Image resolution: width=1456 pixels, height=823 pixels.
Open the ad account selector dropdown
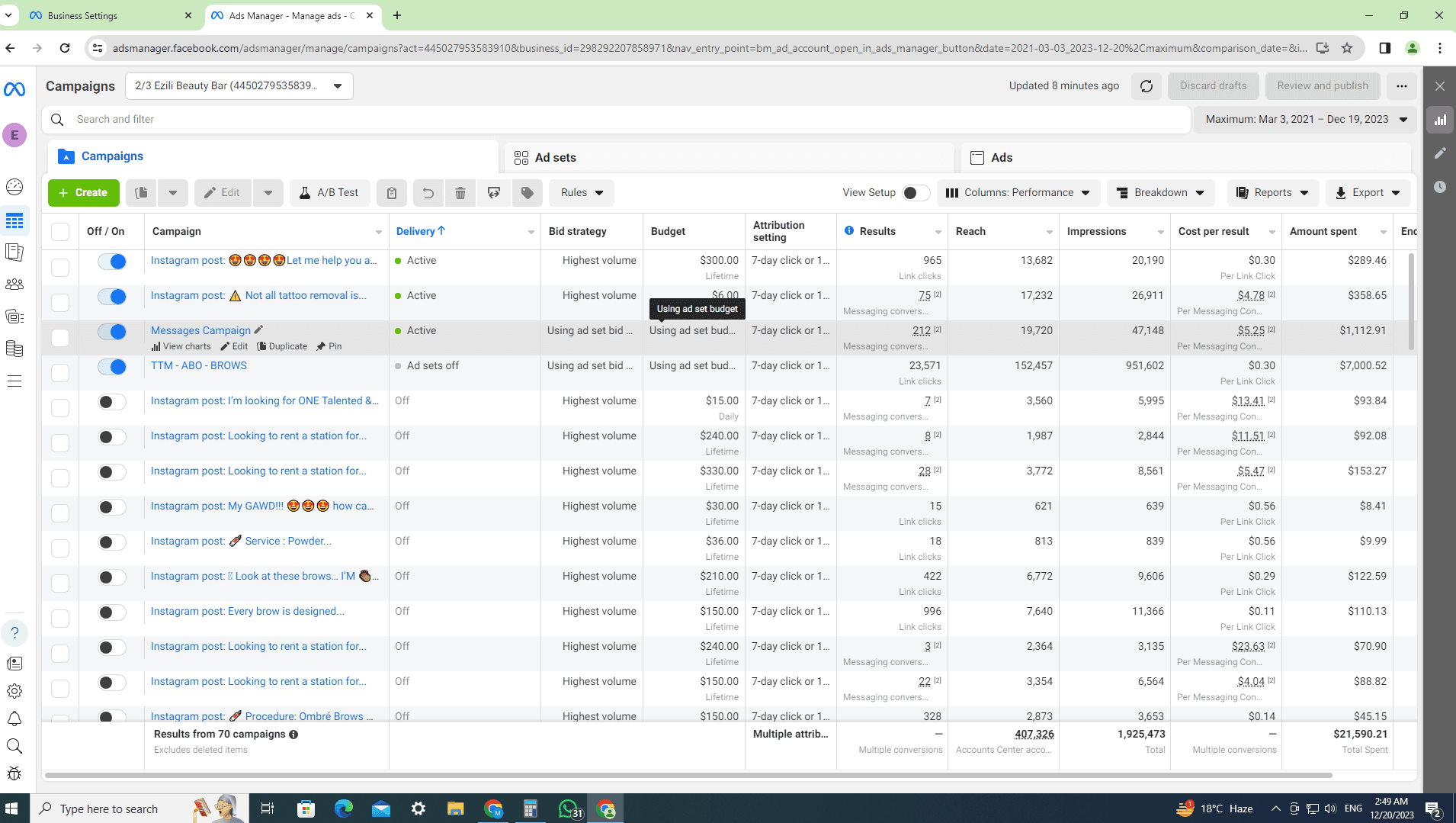pyautogui.click(x=239, y=86)
